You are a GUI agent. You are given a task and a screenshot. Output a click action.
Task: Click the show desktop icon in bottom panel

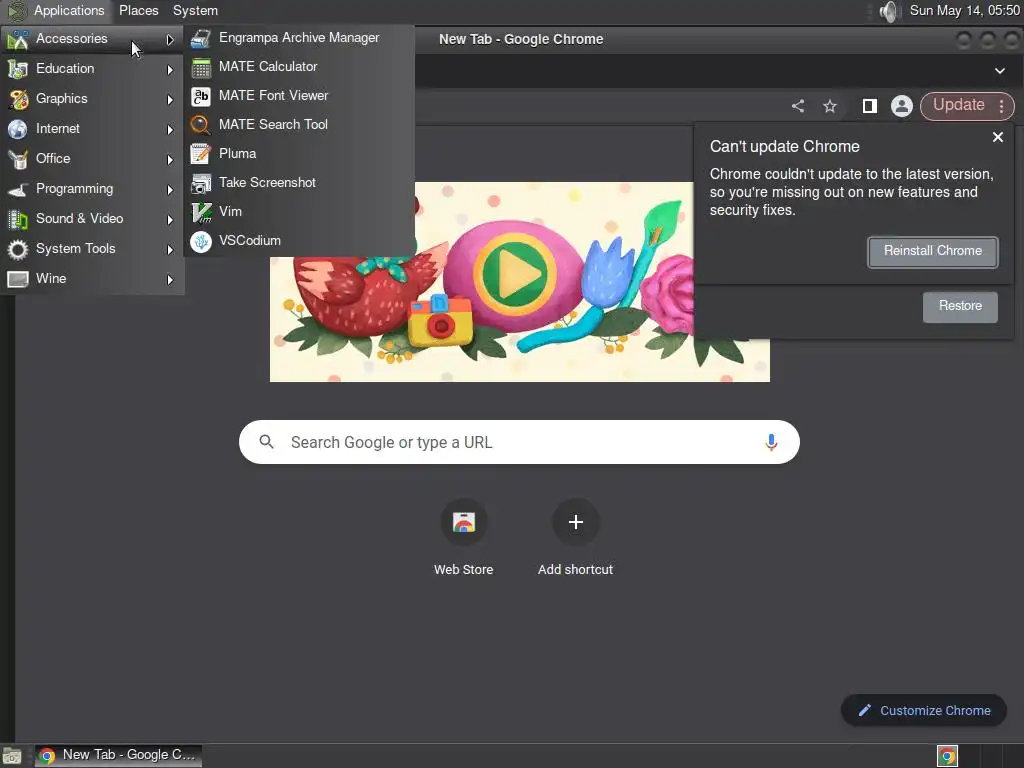pos(11,756)
